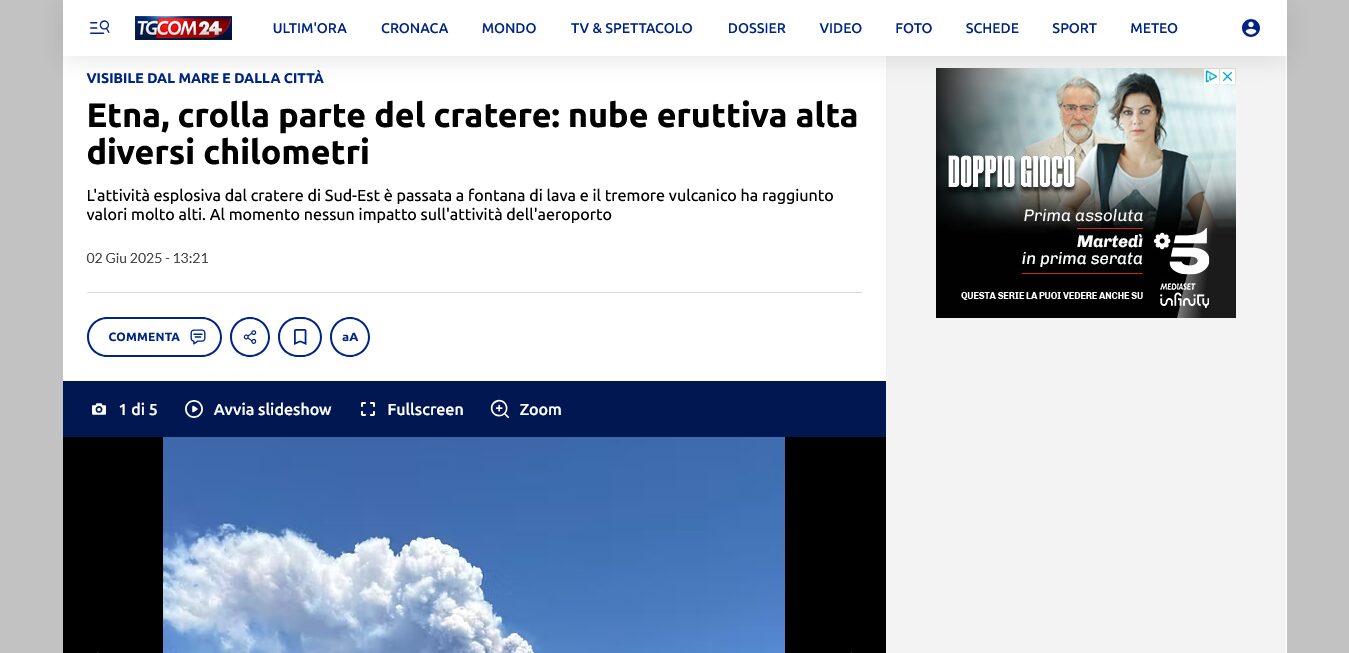Image resolution: width=1349 pixels, height=653 pixels.
Task: Open gallery in Fullscreen
Action: pos(411,409)
